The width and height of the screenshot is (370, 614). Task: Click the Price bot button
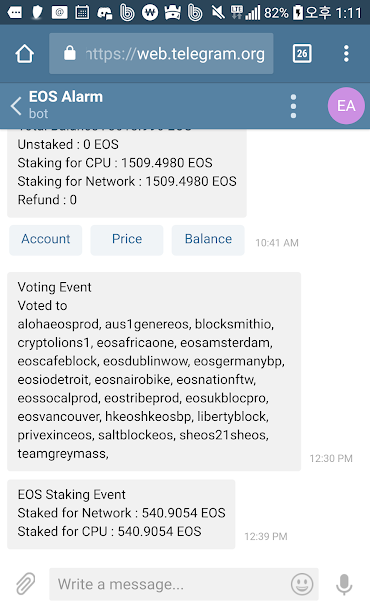pos(127,240)
